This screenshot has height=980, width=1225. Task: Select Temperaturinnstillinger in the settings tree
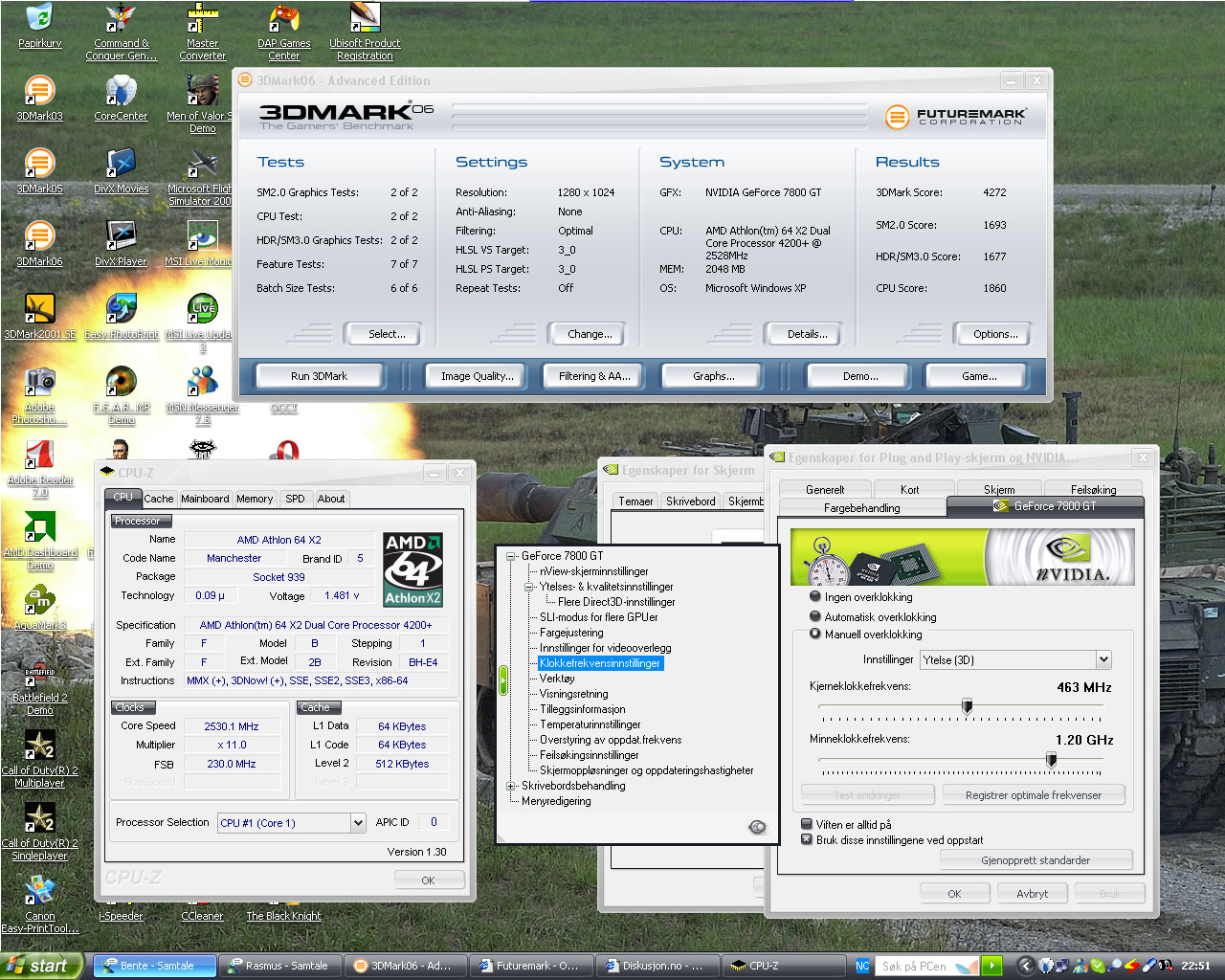(590, 724)
